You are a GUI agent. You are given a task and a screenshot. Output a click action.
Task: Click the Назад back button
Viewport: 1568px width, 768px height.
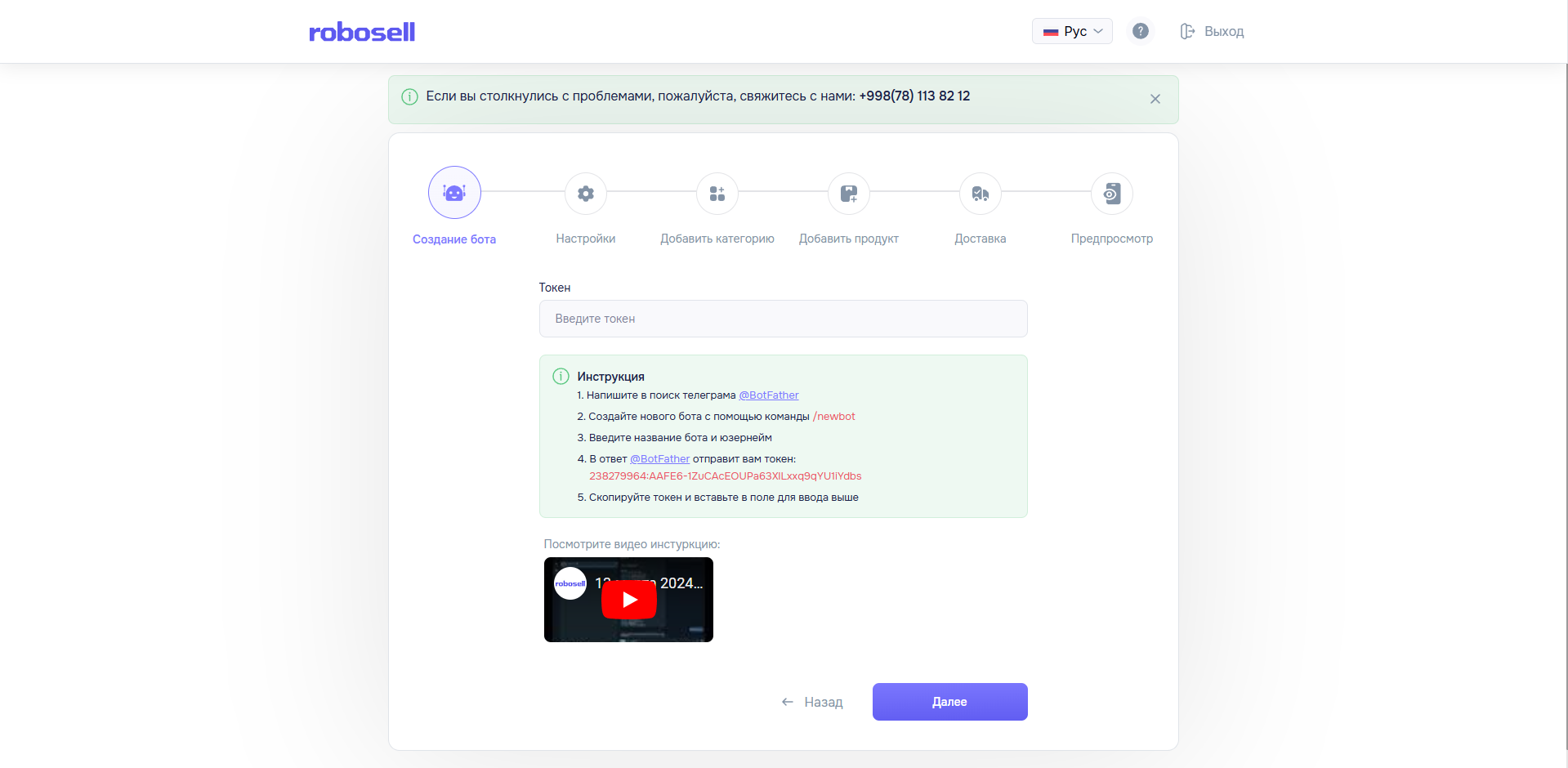click(812, 702)
